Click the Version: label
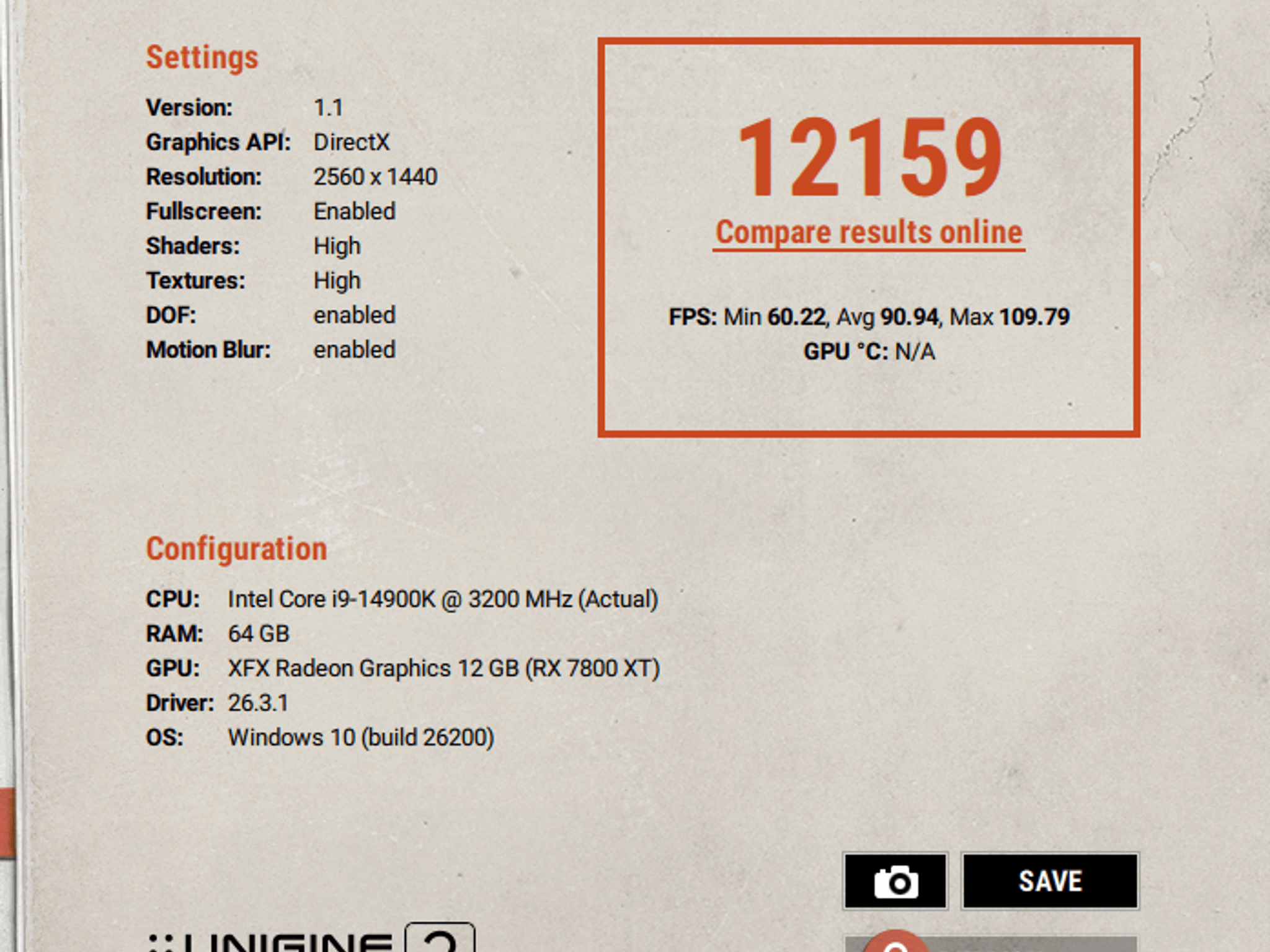 tap(189, 108)
